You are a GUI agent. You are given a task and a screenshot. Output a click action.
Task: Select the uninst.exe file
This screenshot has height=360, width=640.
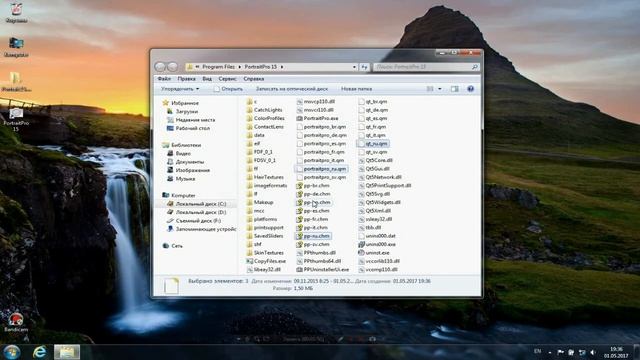[373, 253]
